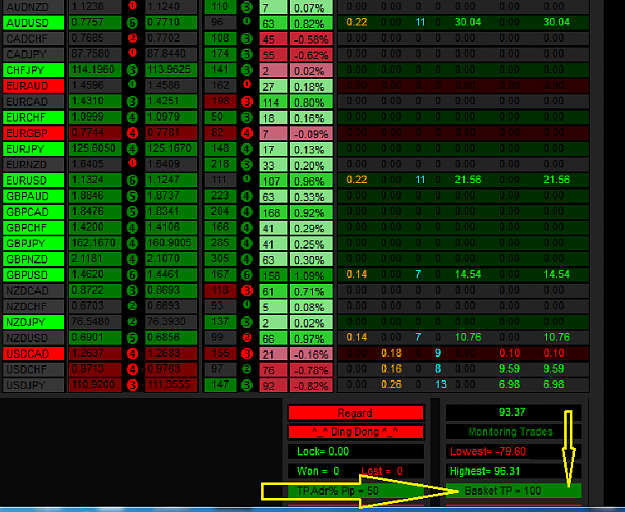Click the 0.22 lot value in EURUSD row
The height and width of the screenshot is (512, 625).
click(357, 180)
